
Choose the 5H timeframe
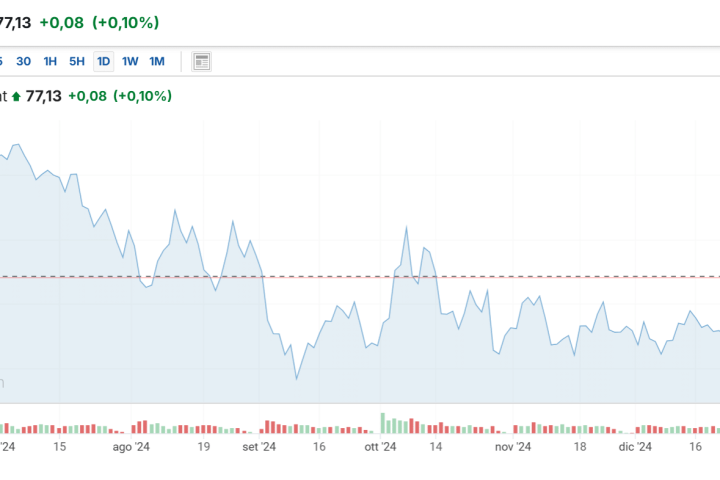[x=77, y=61]
